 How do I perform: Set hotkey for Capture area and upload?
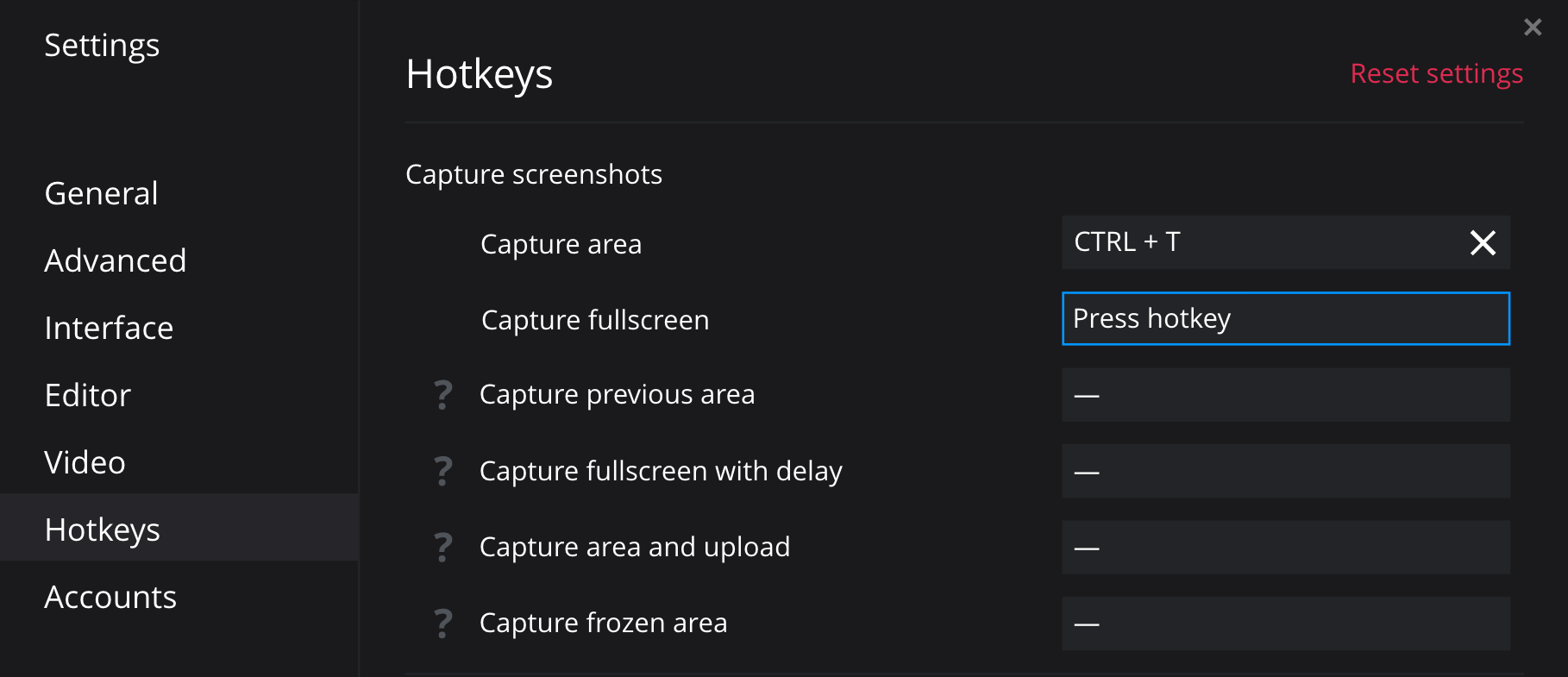[1285, 547]
